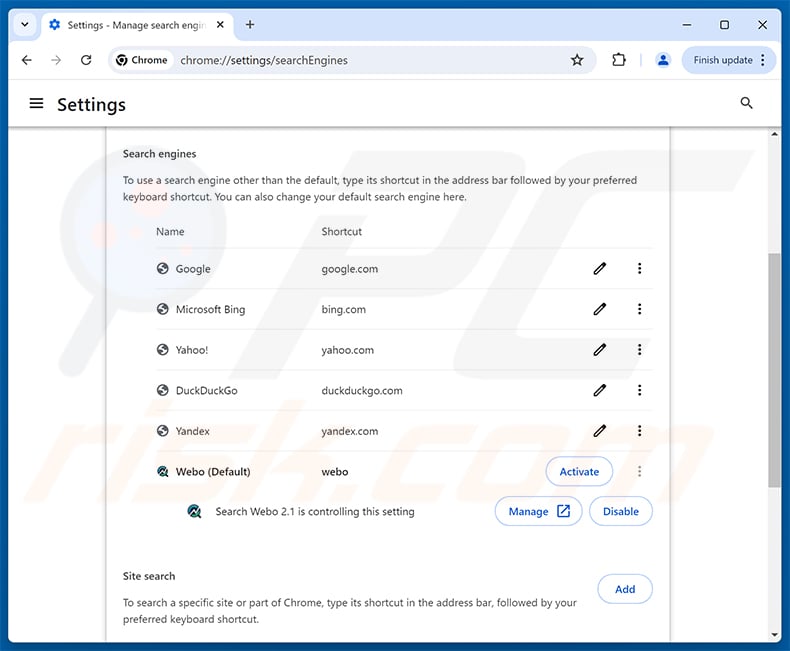Open more actions for Webo (Default)
Screen dimensions: 790x651
(639, 472)
